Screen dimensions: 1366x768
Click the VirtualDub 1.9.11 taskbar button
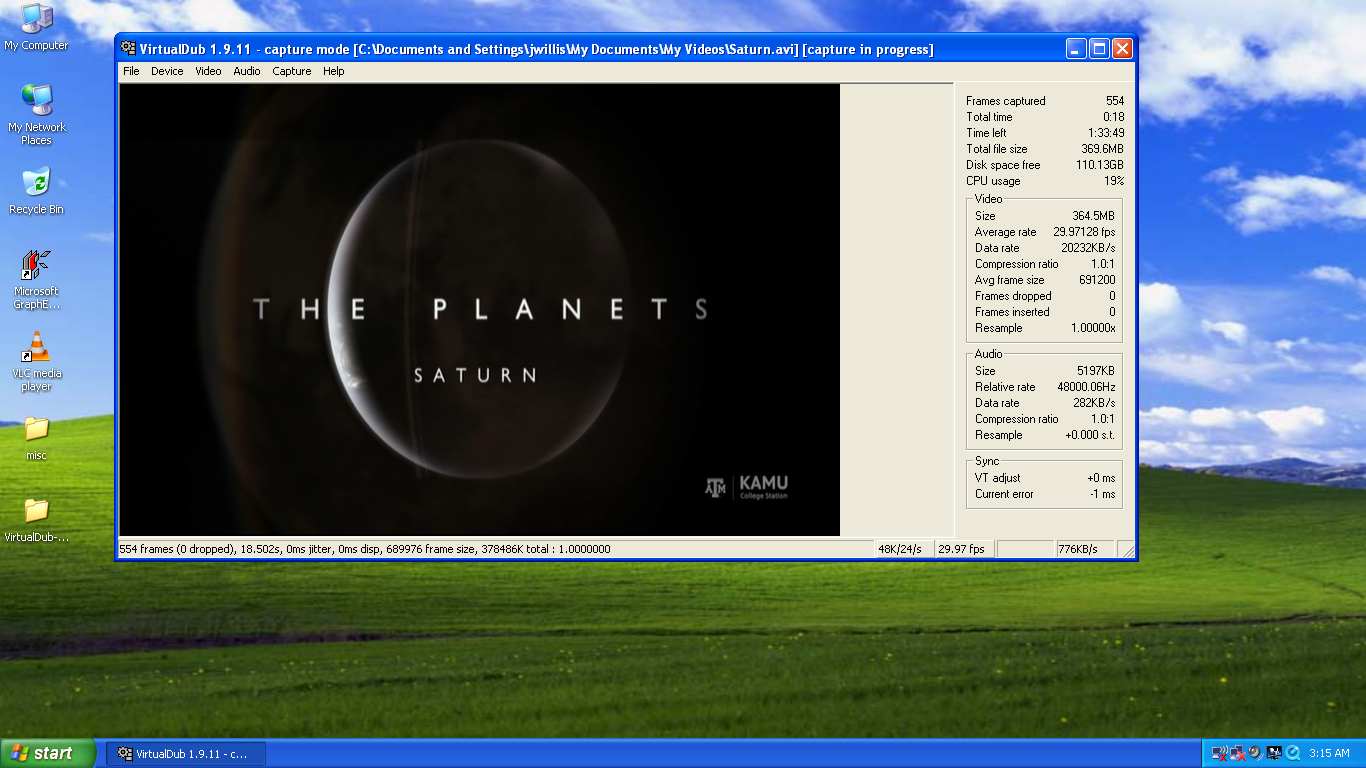point(186,753)
